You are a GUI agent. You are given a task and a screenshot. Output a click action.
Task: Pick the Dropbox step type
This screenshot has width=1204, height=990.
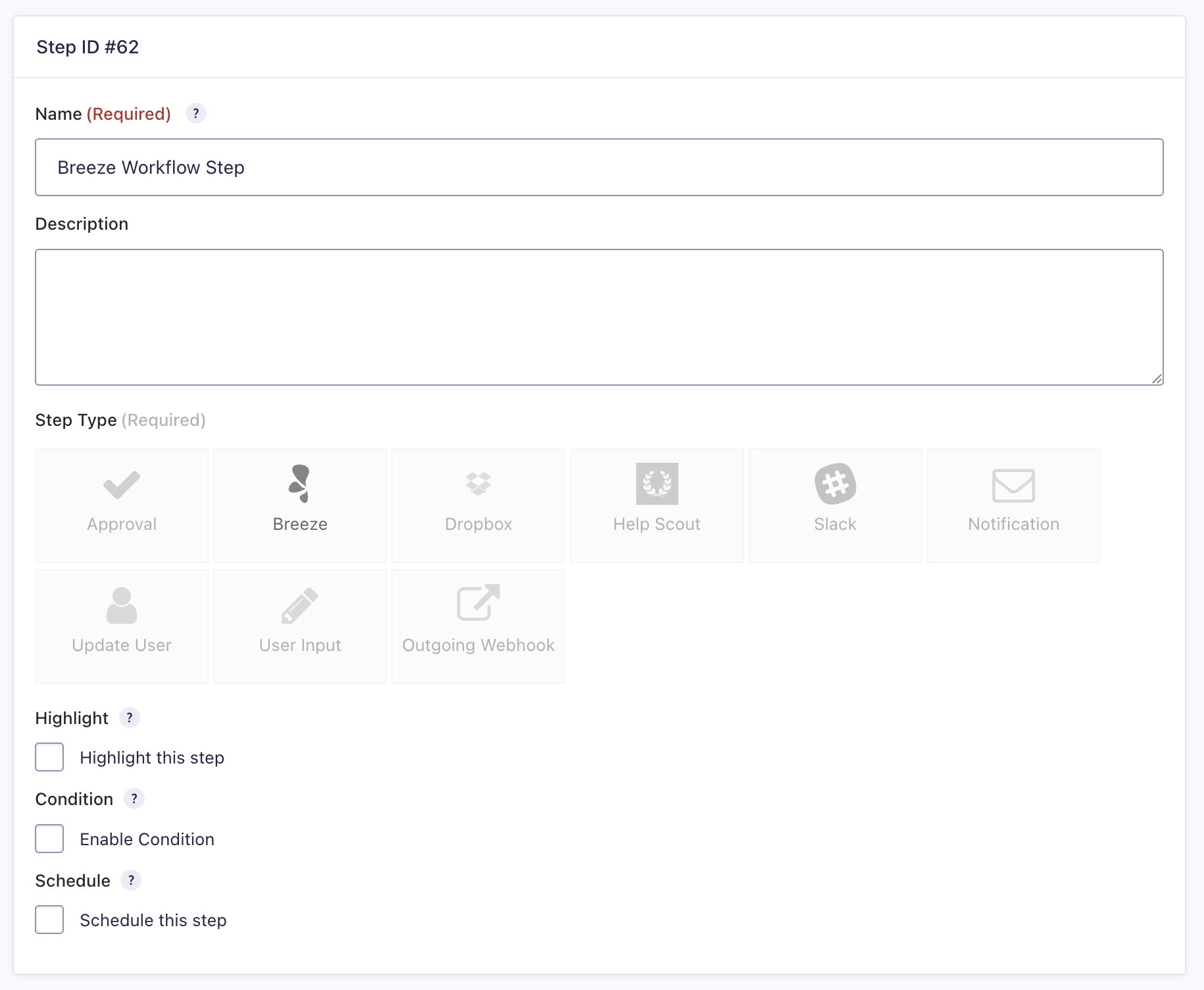point(478,505)
